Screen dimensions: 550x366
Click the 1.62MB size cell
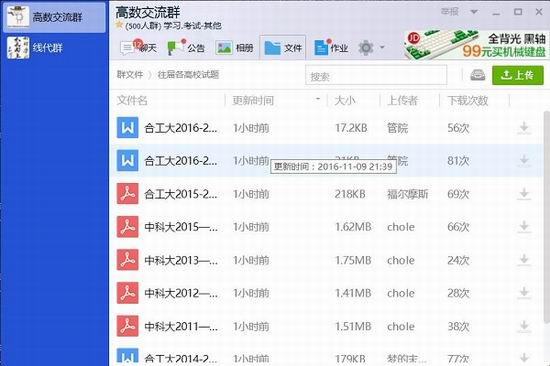point(353,227)
